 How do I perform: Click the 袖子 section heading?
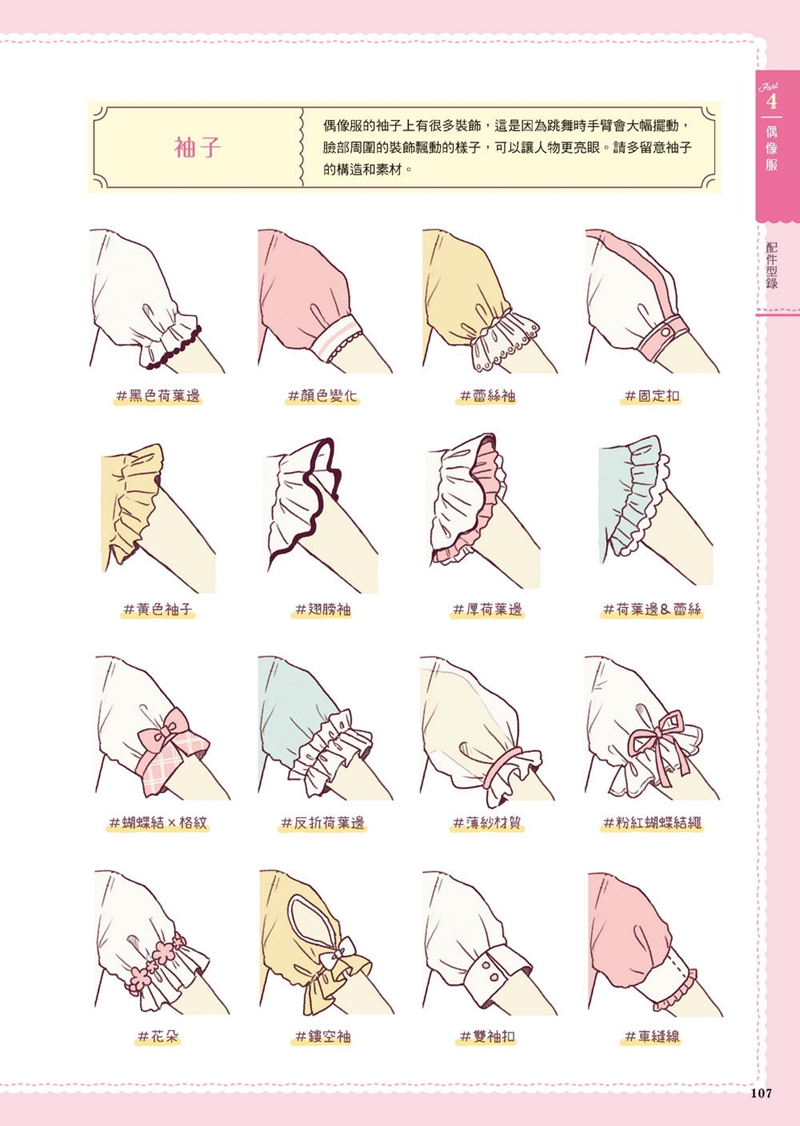pyautogui.click(x=197, y=147)
